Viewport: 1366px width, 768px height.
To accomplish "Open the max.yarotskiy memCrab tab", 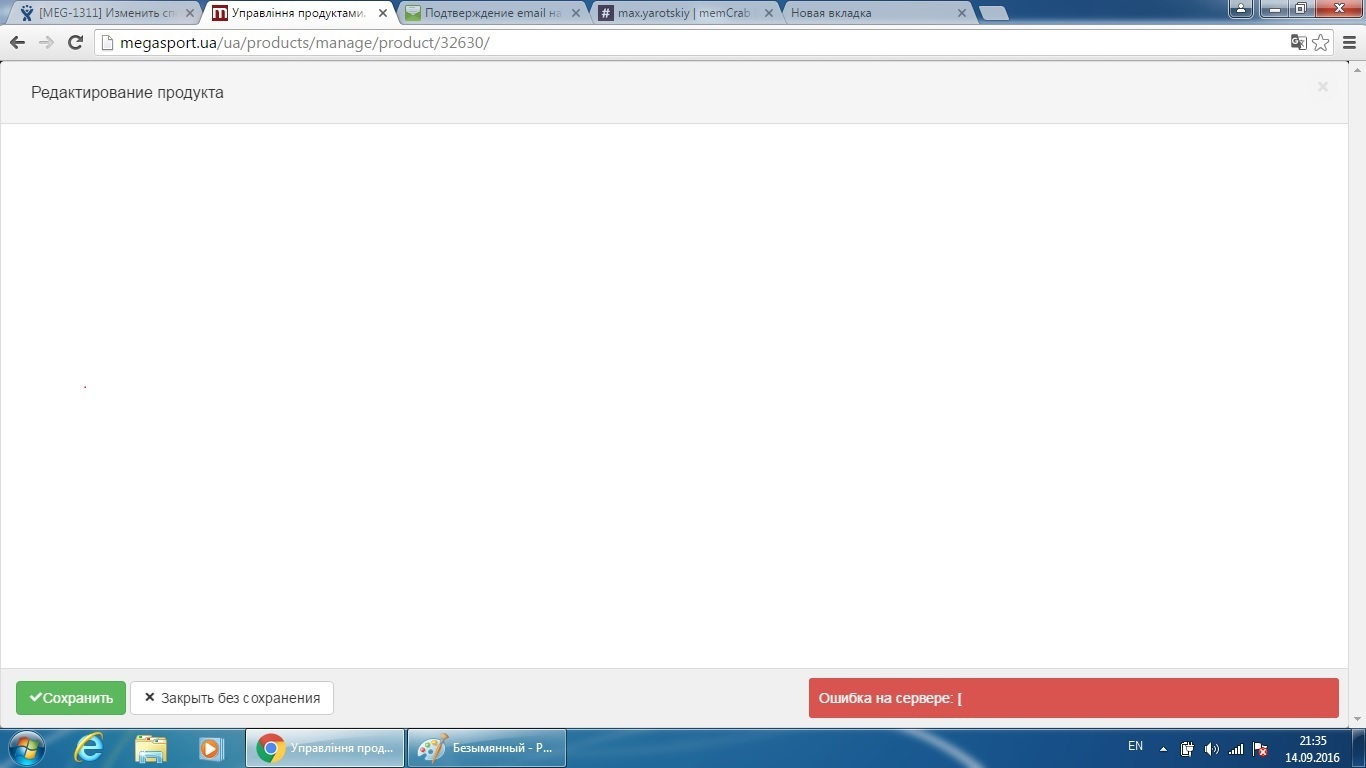I will pyautogui.click(x=683, y=13).
